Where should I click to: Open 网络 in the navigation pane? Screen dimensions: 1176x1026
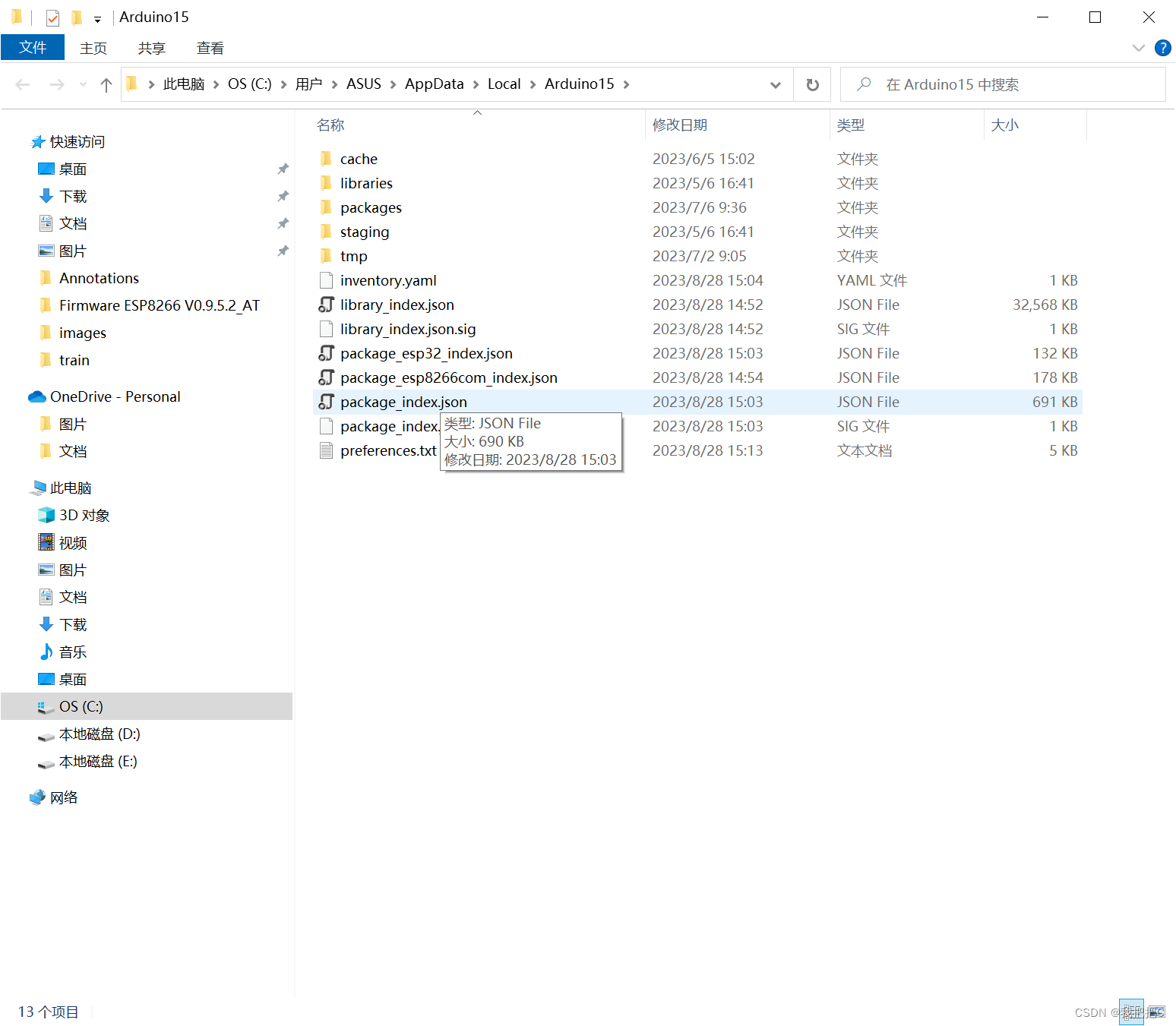64,798
